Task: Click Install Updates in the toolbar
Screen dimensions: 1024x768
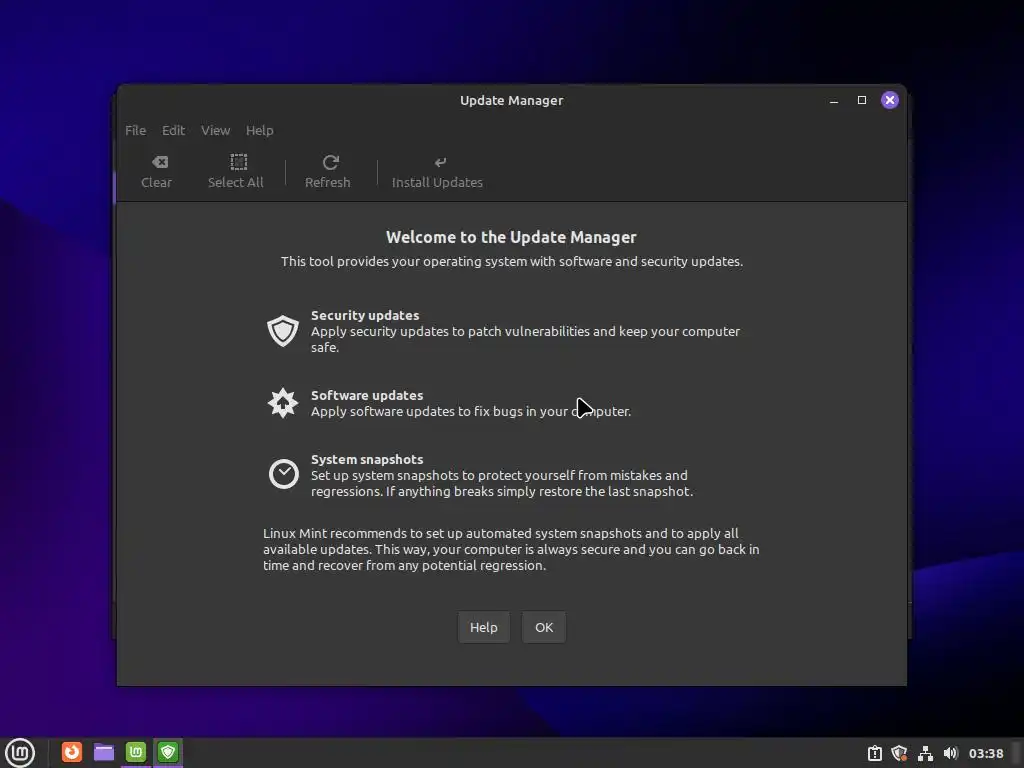Action: click(437, 172)
